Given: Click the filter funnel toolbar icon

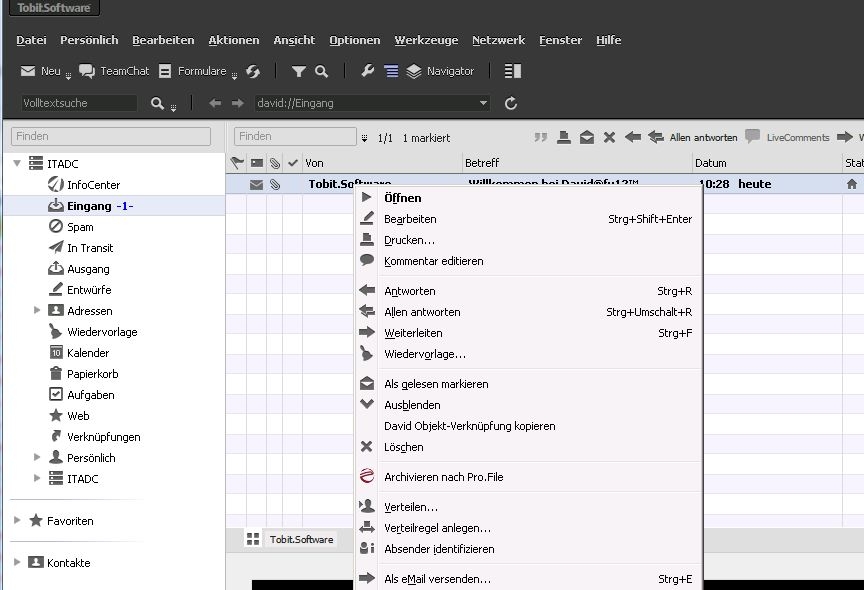Looking at the screenshot, I should pyautogui.click(x=299, y=71).
